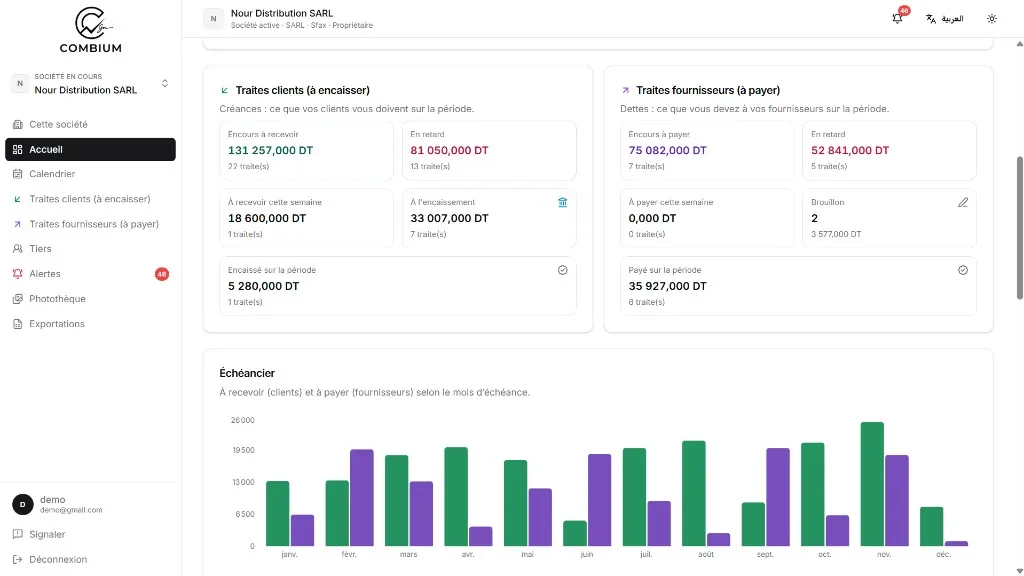Click the bank icon on À l'encaissement card
1024x576 pixels.
click(562, 202)
